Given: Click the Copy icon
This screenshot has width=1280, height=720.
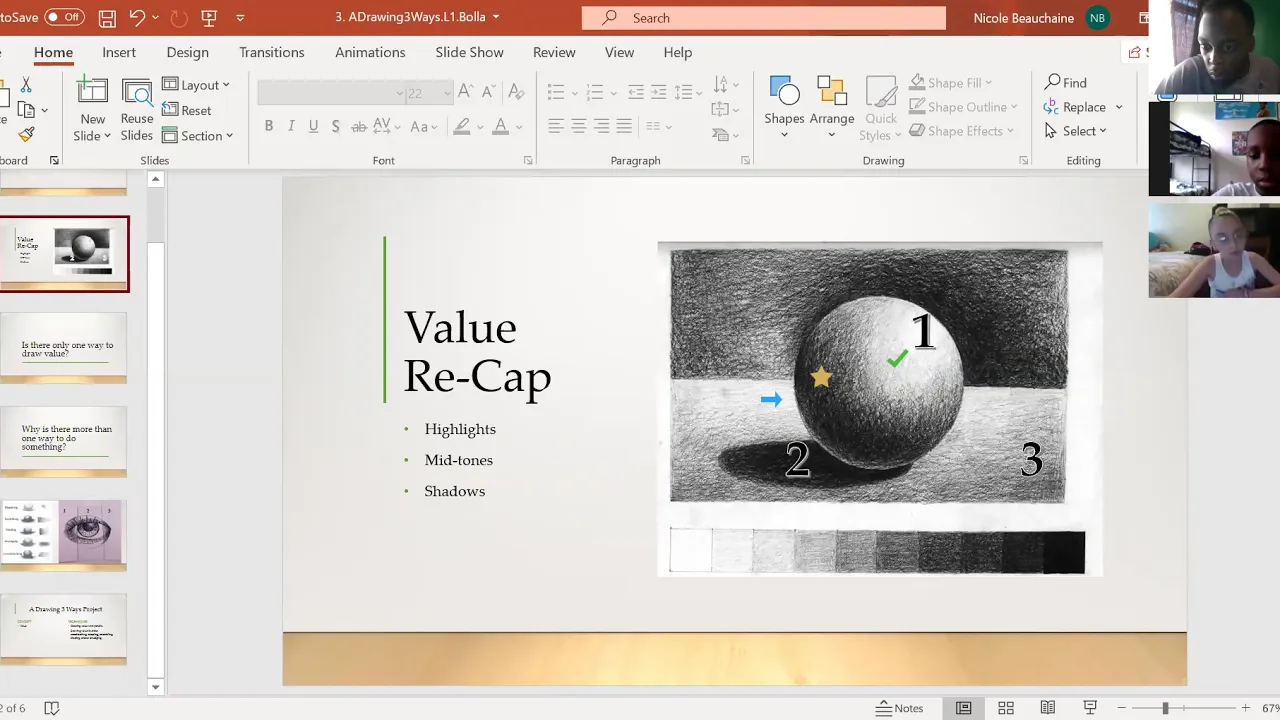Looking at the screenshot, I should tap(27, 110).
